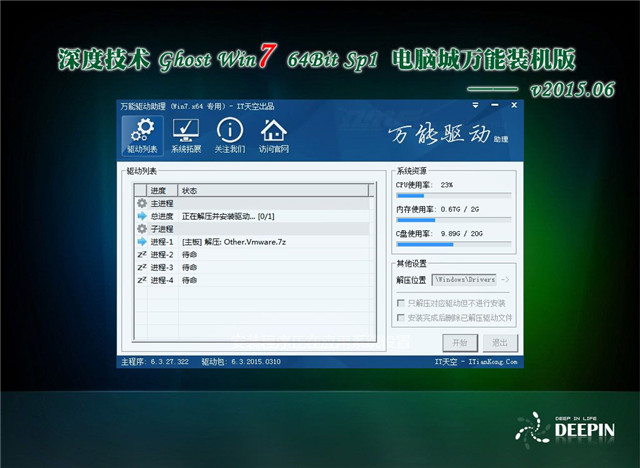Viewport: 640px width, 468px height.
Task: Select the 正在解压并安装驱动 status text
Action: (228, 216)
